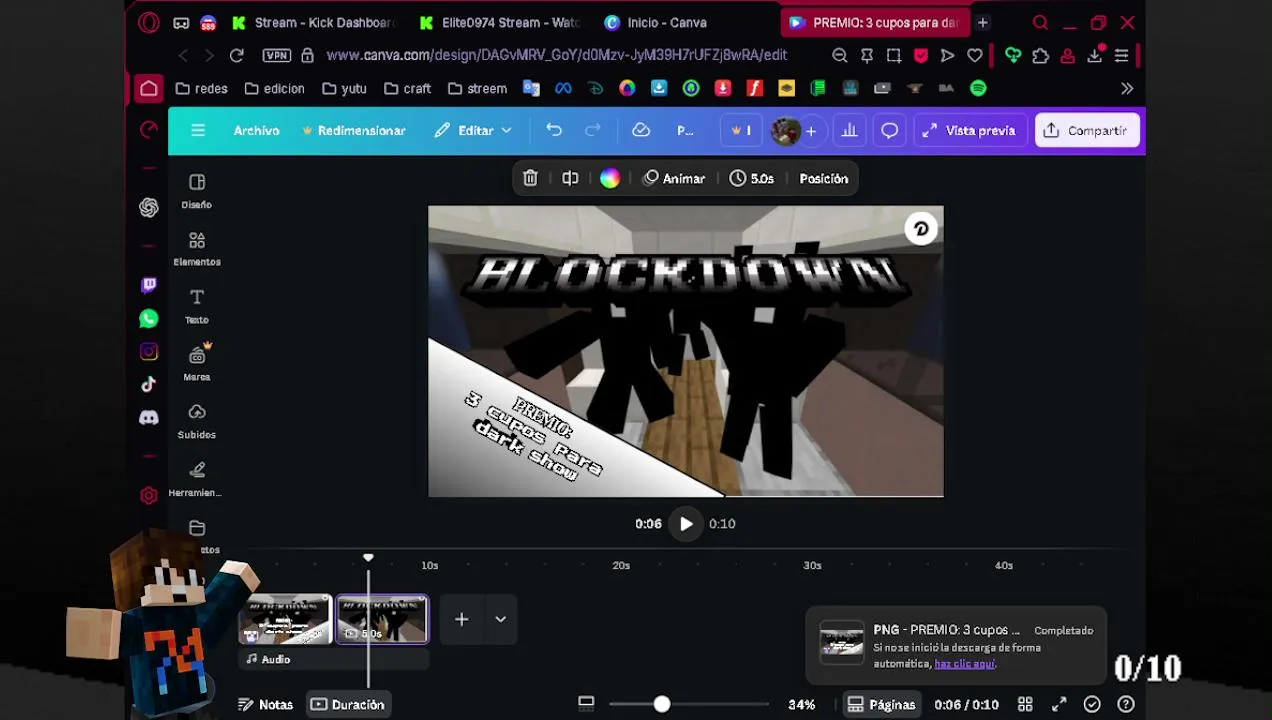Undo the last action
The image size is (1272, 720).
pyautogui.click(x=554, y=131)
